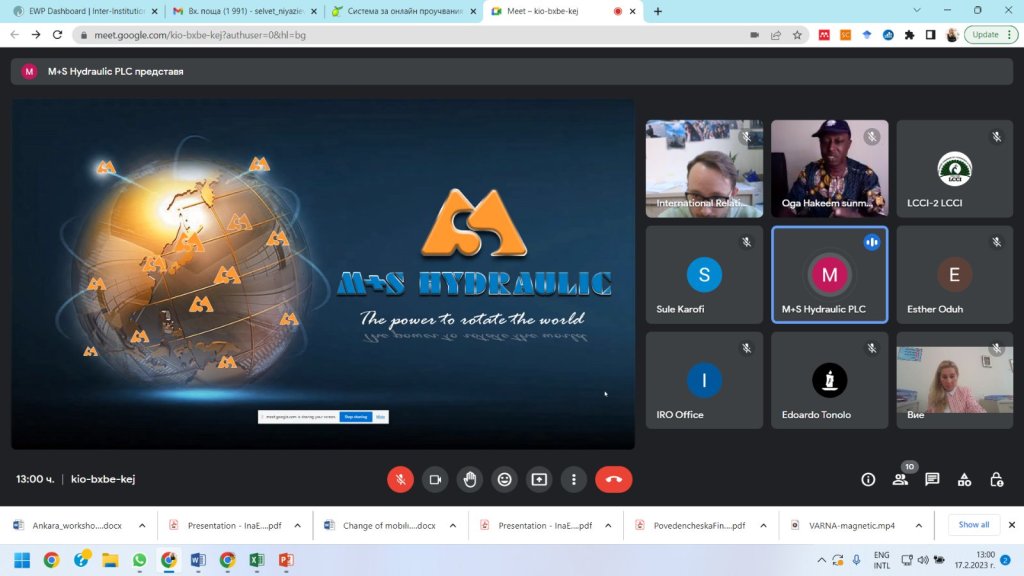
Task: Show hidden system tray icons
Action: click(x=822, y=560)
